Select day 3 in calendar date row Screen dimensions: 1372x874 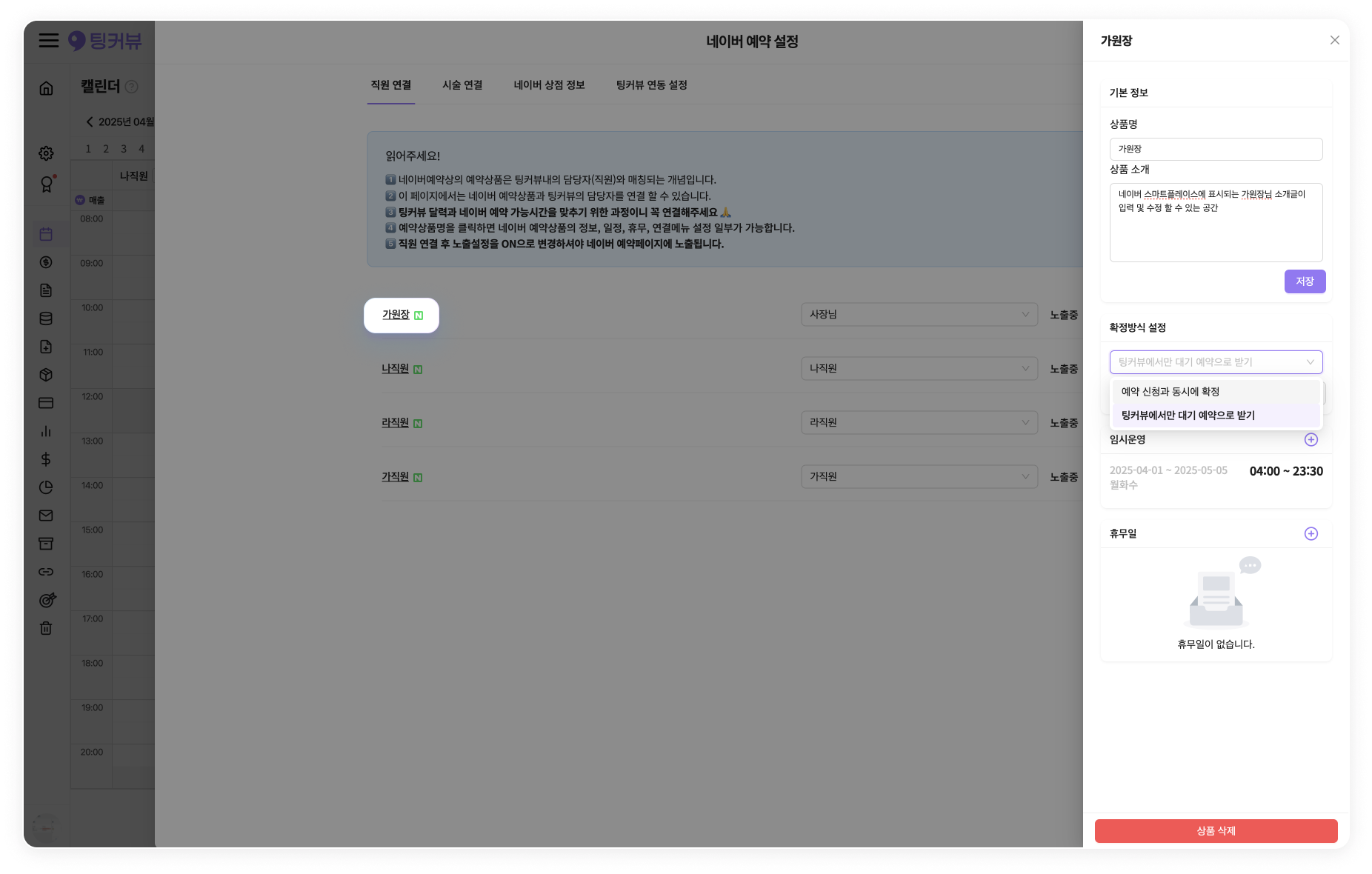click(124, 149)
